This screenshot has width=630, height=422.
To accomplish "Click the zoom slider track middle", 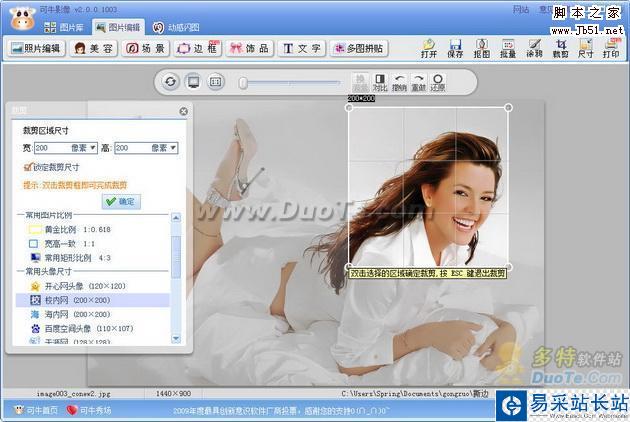I will (293, 83).
